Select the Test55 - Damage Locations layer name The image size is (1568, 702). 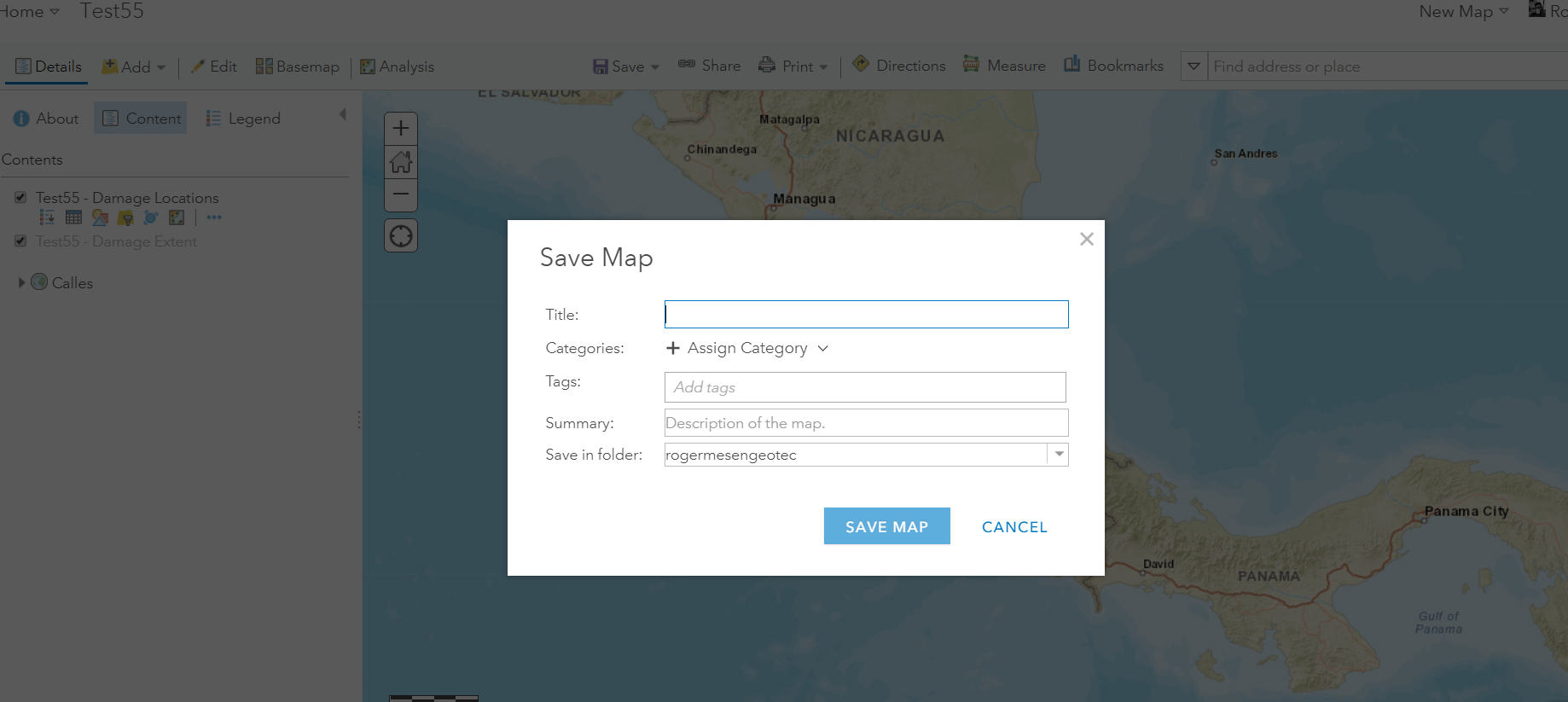pos(127,198)
